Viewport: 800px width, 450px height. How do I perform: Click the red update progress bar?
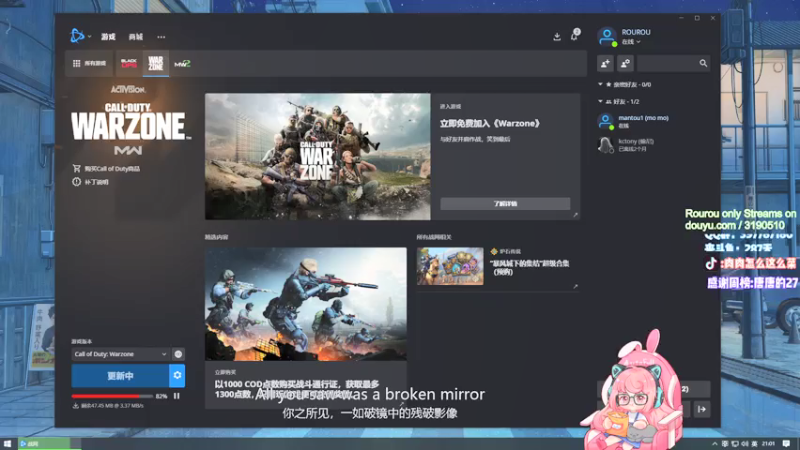(112, 396)
